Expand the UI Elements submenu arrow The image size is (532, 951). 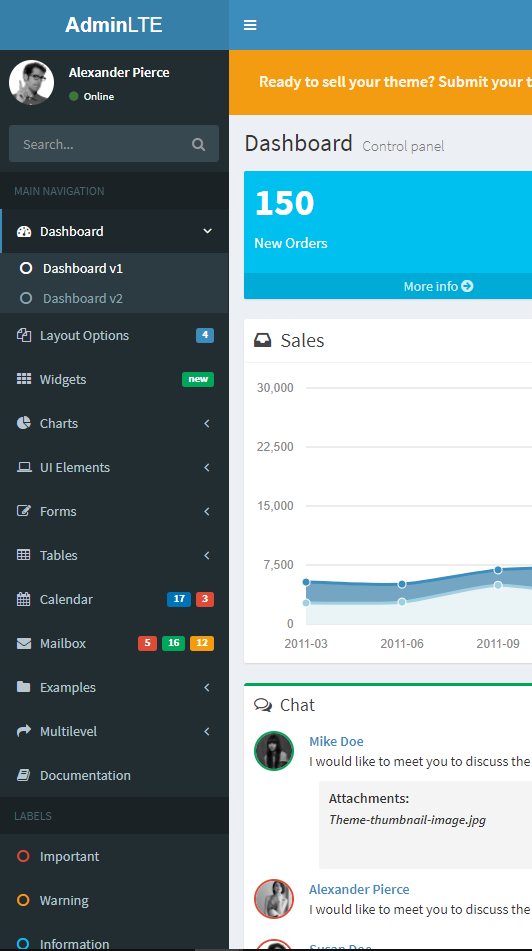(207, 467)
